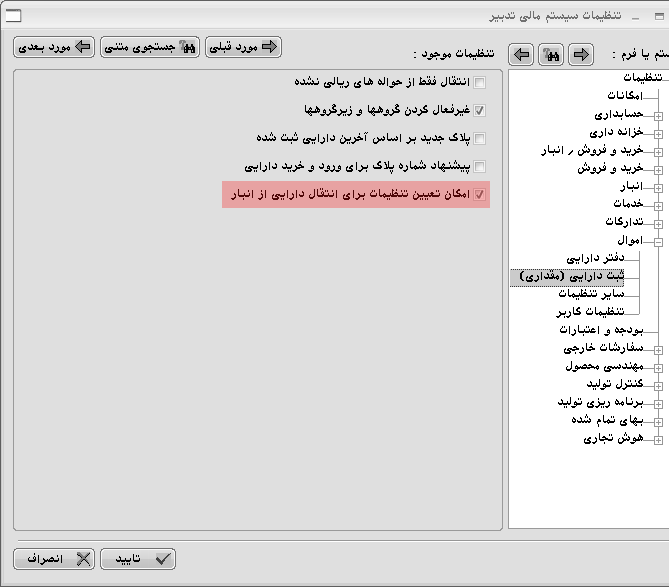The width and height of the screenshot is (669, 587).
Task: Toggle پلاک جدید بر اساس آخرین دارایی checkbox
Action: tap(480, 138)
